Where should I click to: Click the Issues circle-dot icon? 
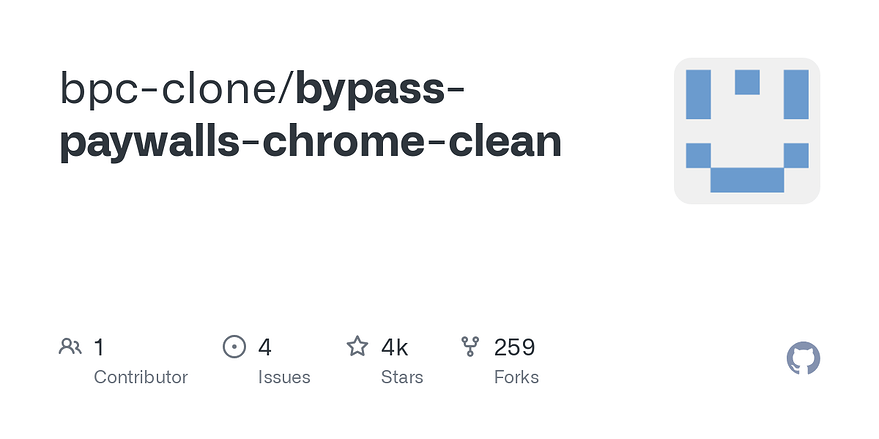tap(234, 347)
